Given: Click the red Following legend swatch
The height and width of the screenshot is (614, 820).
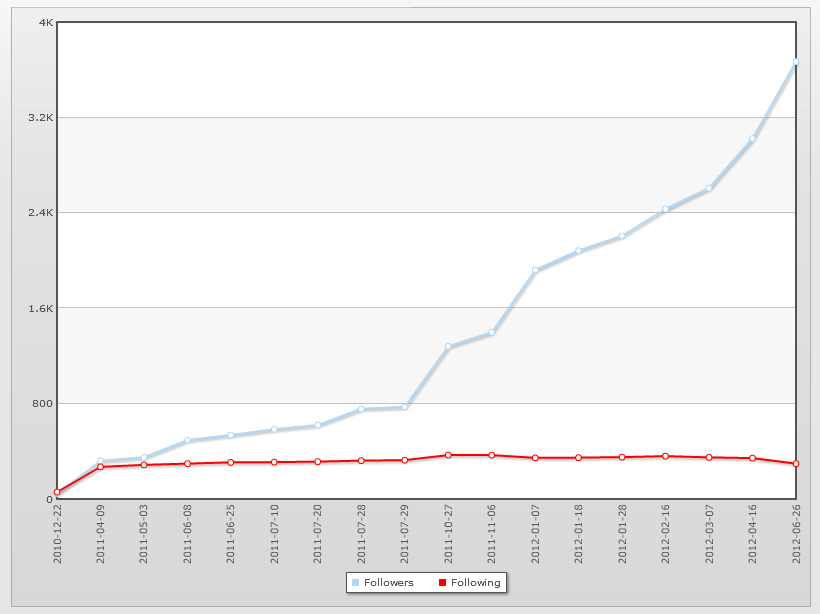Looking at the screenshot, I should pyautogui.click(x=442, y=583).
